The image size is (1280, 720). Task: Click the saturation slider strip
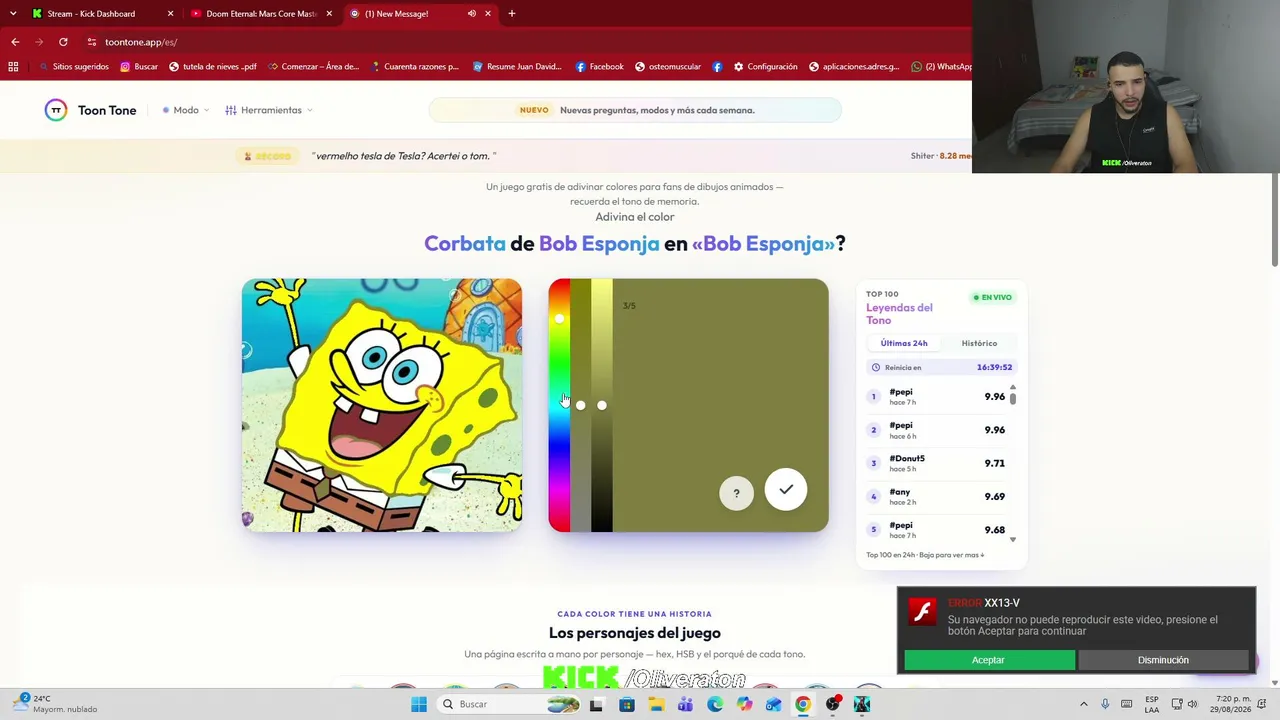[580, 405]
